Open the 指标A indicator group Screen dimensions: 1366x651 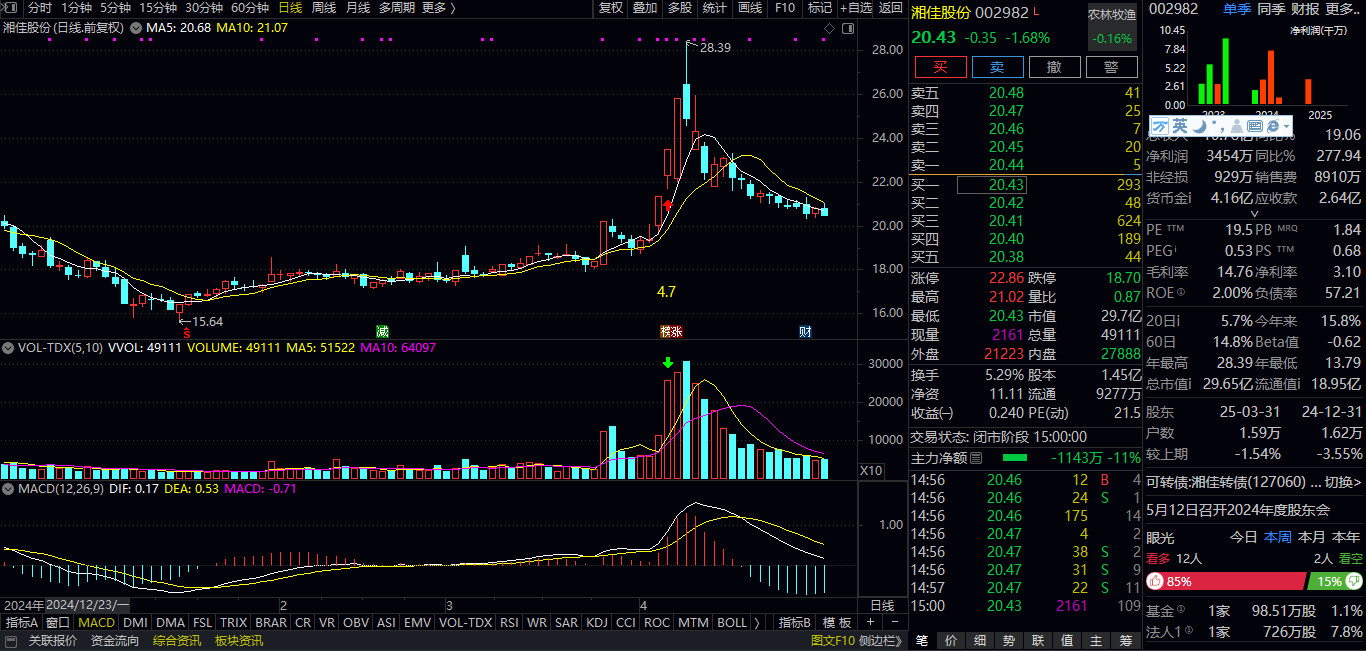tap(20, 622)
